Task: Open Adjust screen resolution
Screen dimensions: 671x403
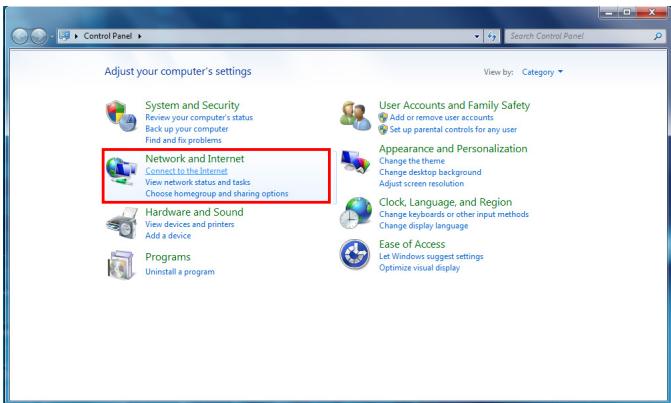Action: (x=421, y=184)
